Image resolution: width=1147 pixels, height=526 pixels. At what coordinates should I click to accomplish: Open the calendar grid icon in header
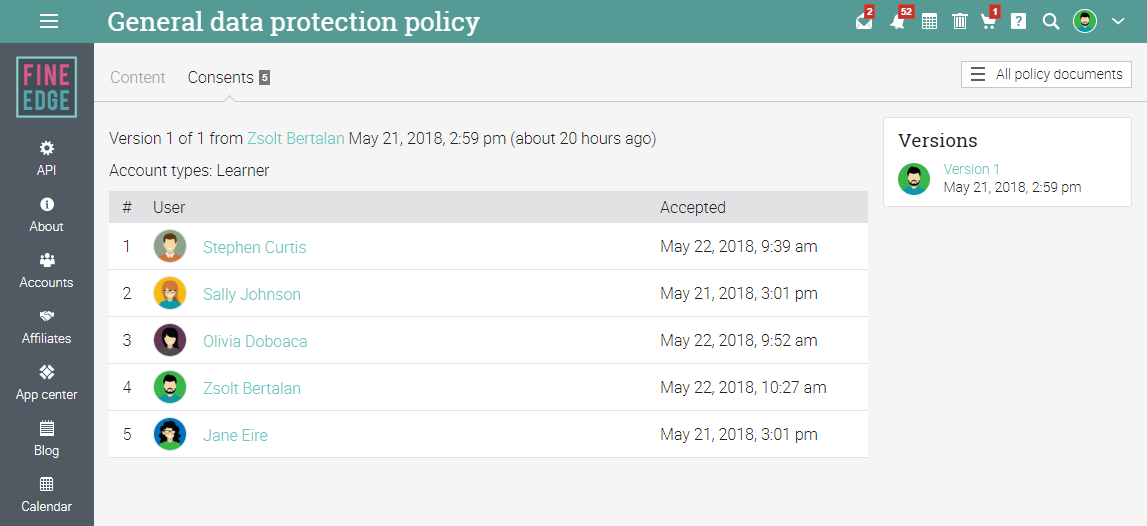pyautogui.click(x=929, y=22)
